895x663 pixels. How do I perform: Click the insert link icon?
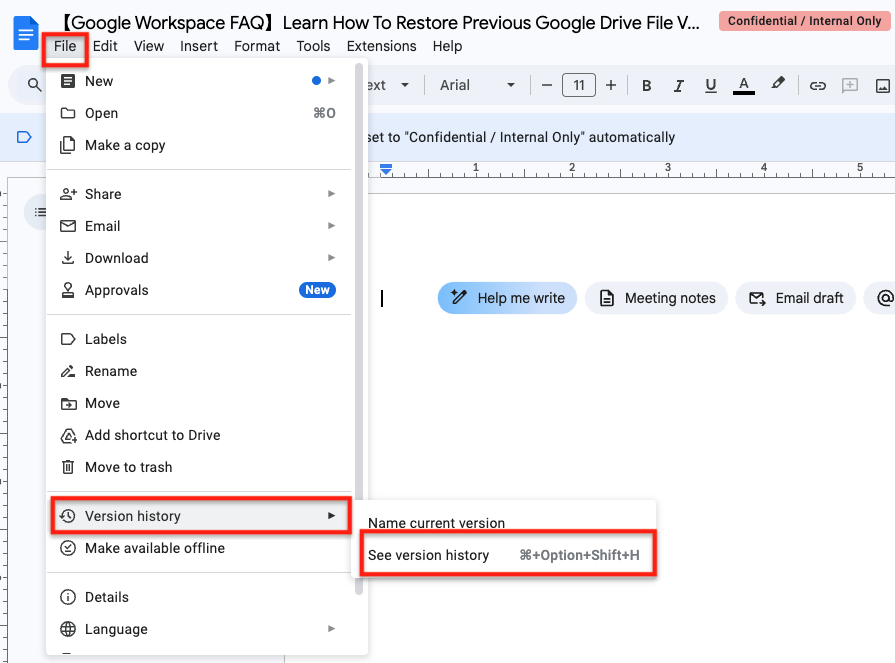coord(817,86)
